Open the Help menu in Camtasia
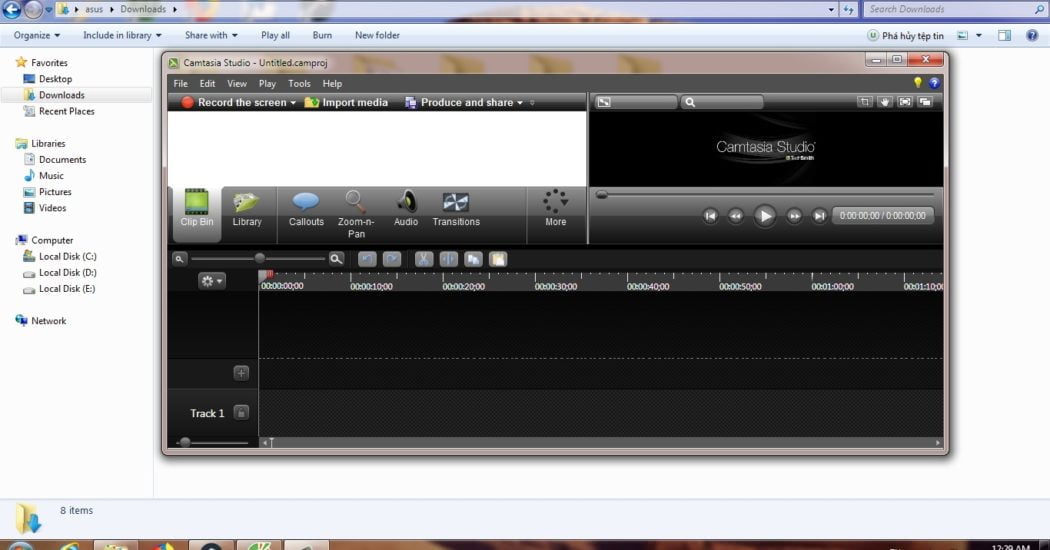The image size is (1050, 550). [x=332, y=84]
